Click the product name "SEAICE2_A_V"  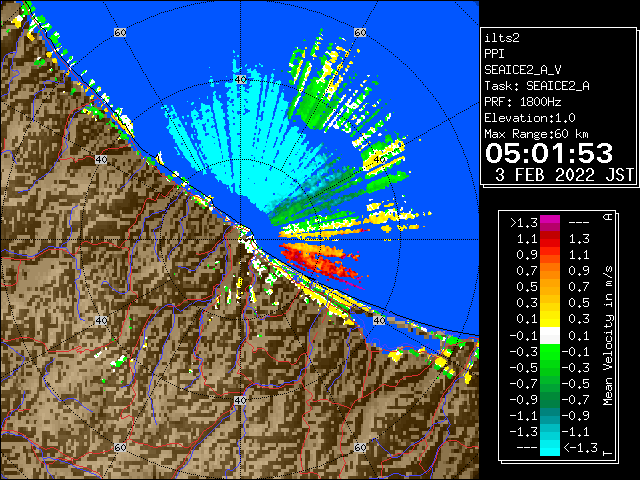(x=523, y=70)
